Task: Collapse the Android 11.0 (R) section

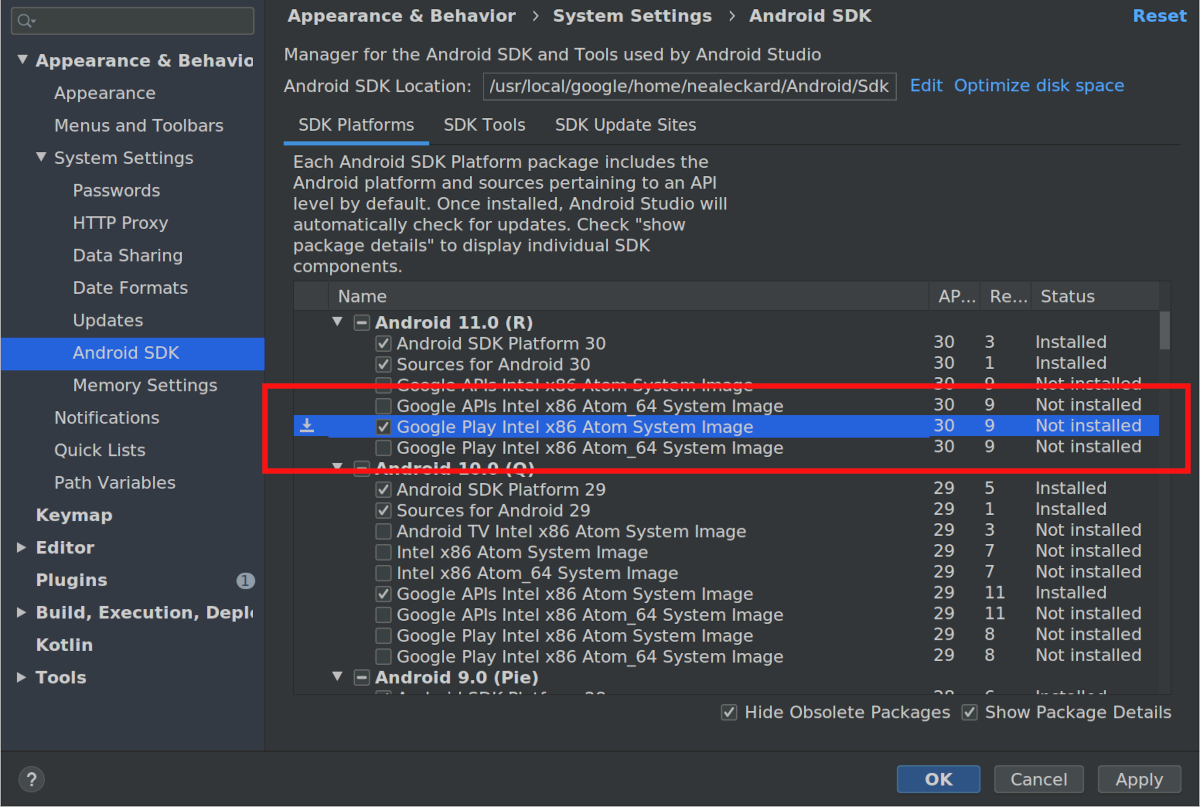Action: point(337,321)
